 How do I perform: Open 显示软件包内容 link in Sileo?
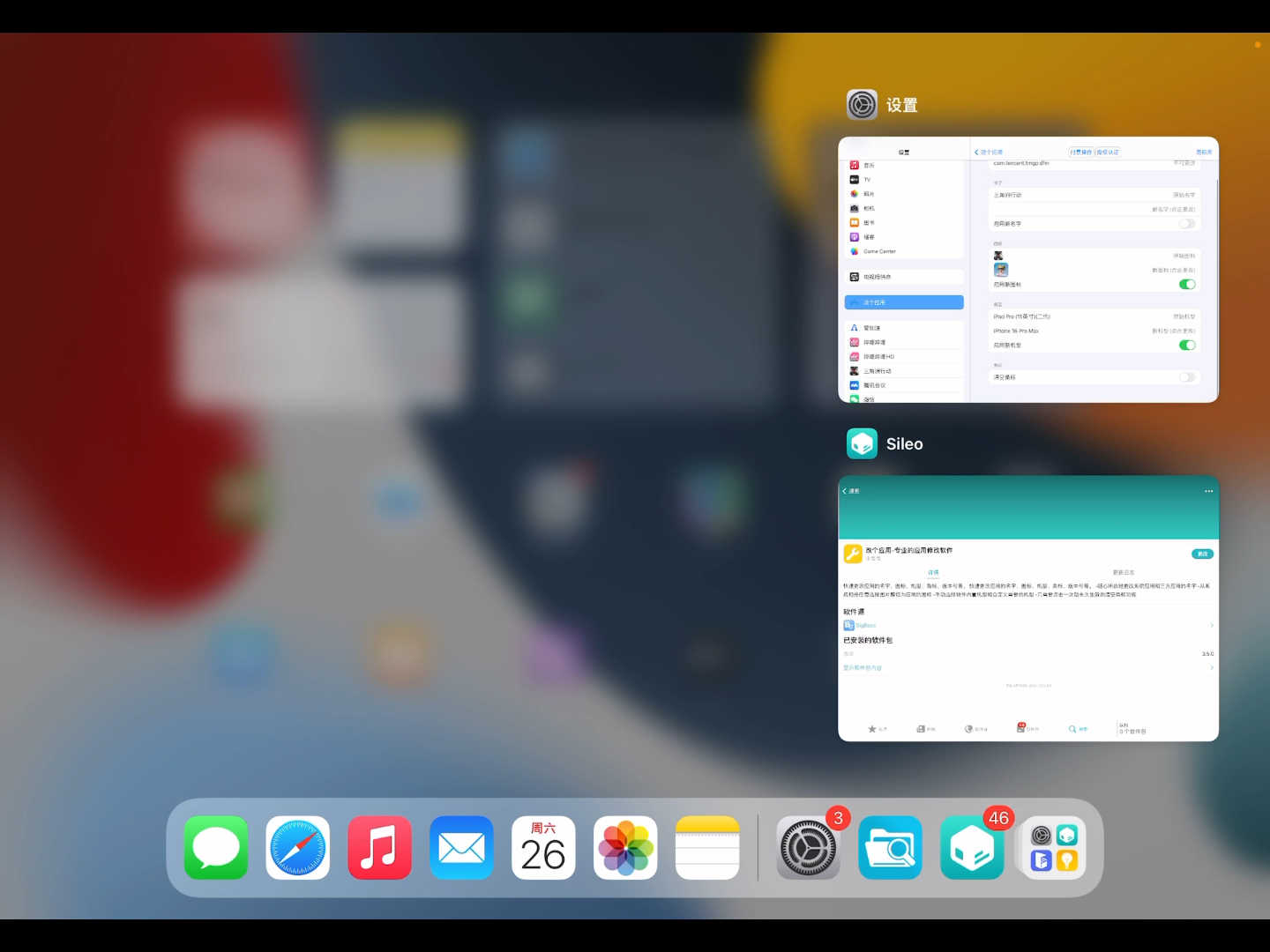(x=863, y=668)
